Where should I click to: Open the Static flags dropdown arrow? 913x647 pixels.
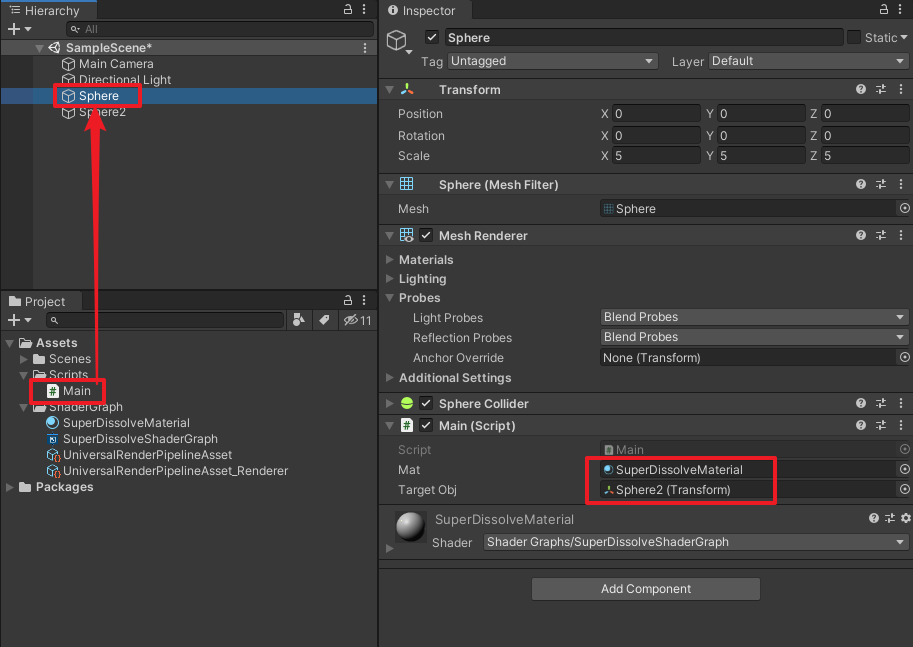click(904, 37)
